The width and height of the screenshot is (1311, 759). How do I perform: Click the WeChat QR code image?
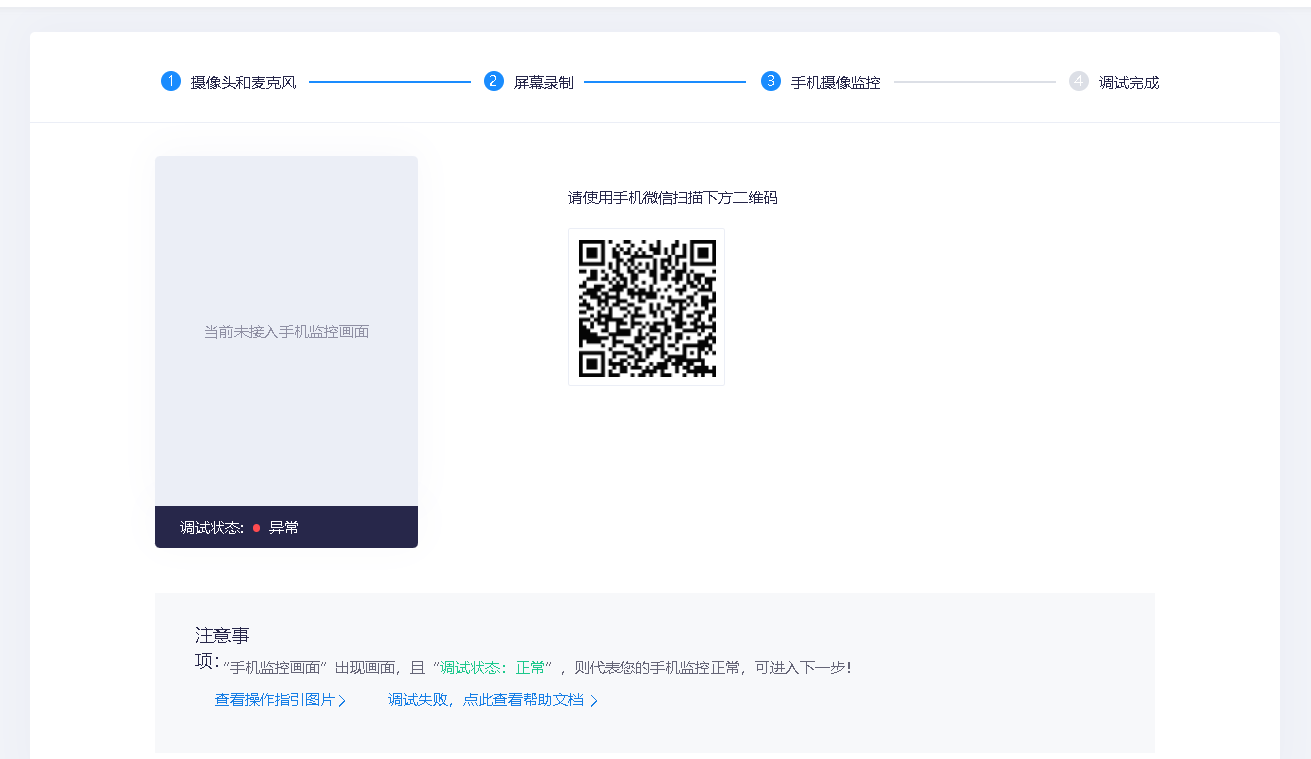pyautogui.click(x=647, y=307)
